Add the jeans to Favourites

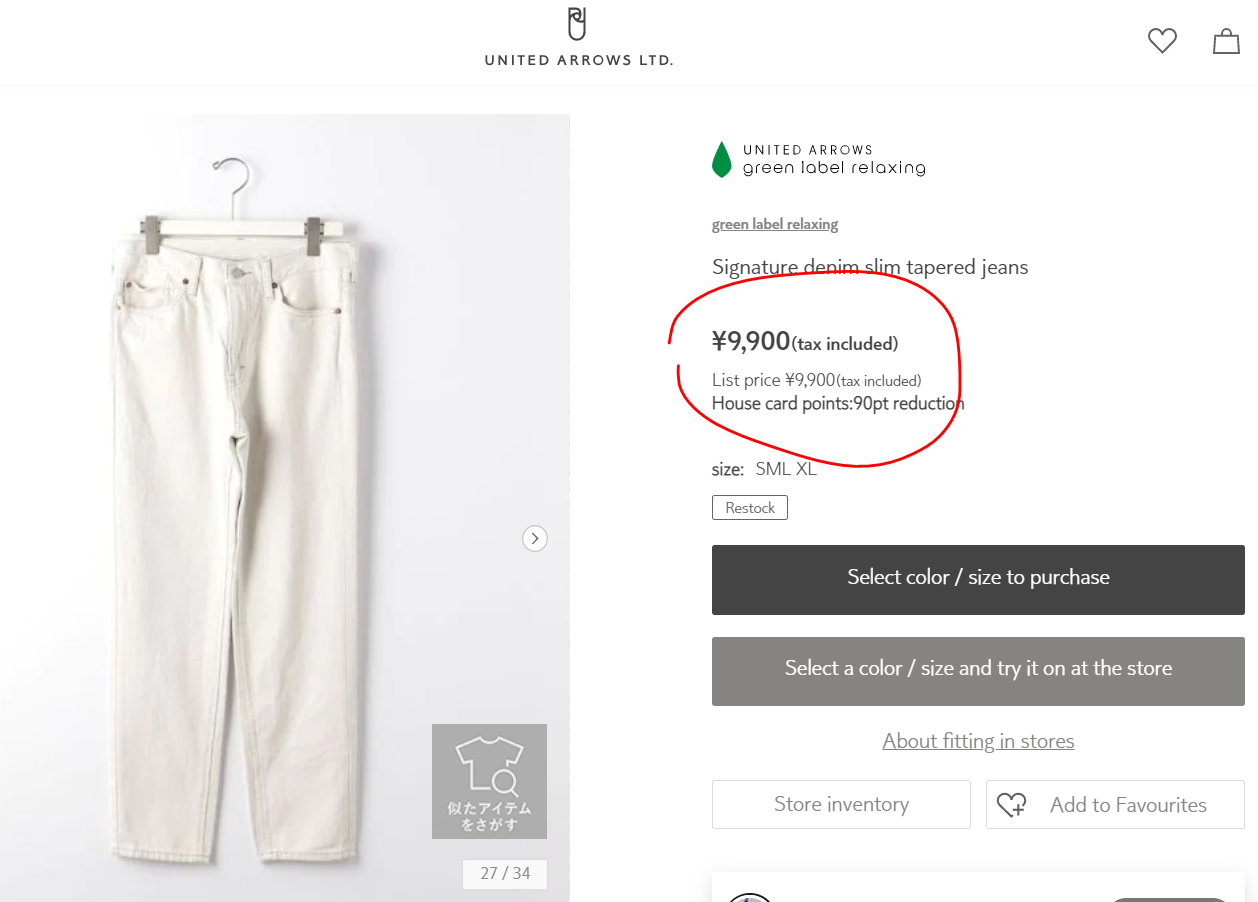pos(1115,805)
